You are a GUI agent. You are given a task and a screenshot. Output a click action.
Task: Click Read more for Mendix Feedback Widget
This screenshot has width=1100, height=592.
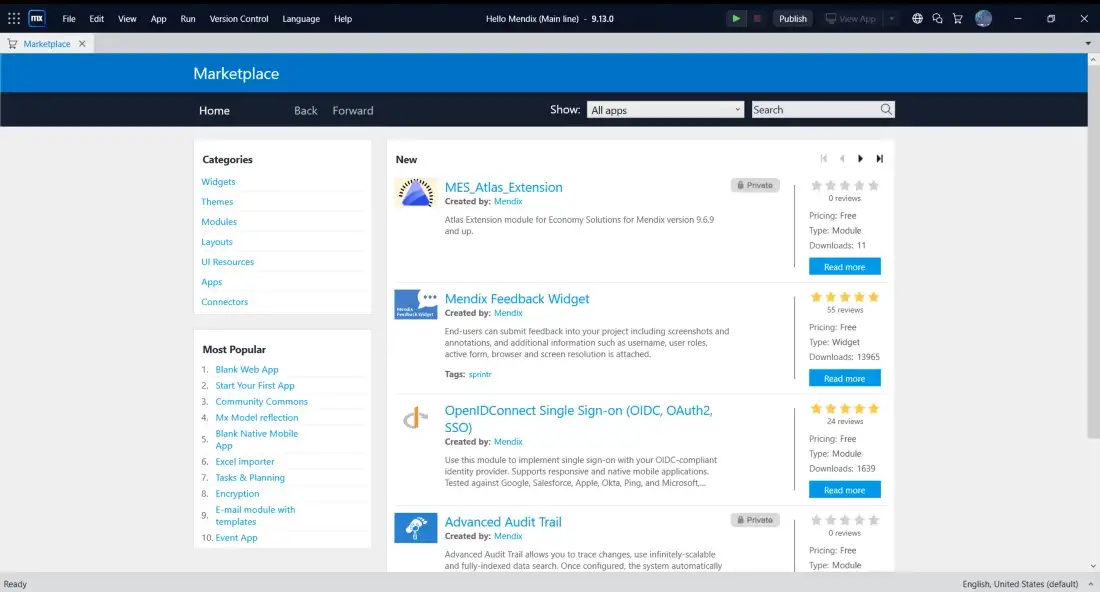click(x=845, y=378)
